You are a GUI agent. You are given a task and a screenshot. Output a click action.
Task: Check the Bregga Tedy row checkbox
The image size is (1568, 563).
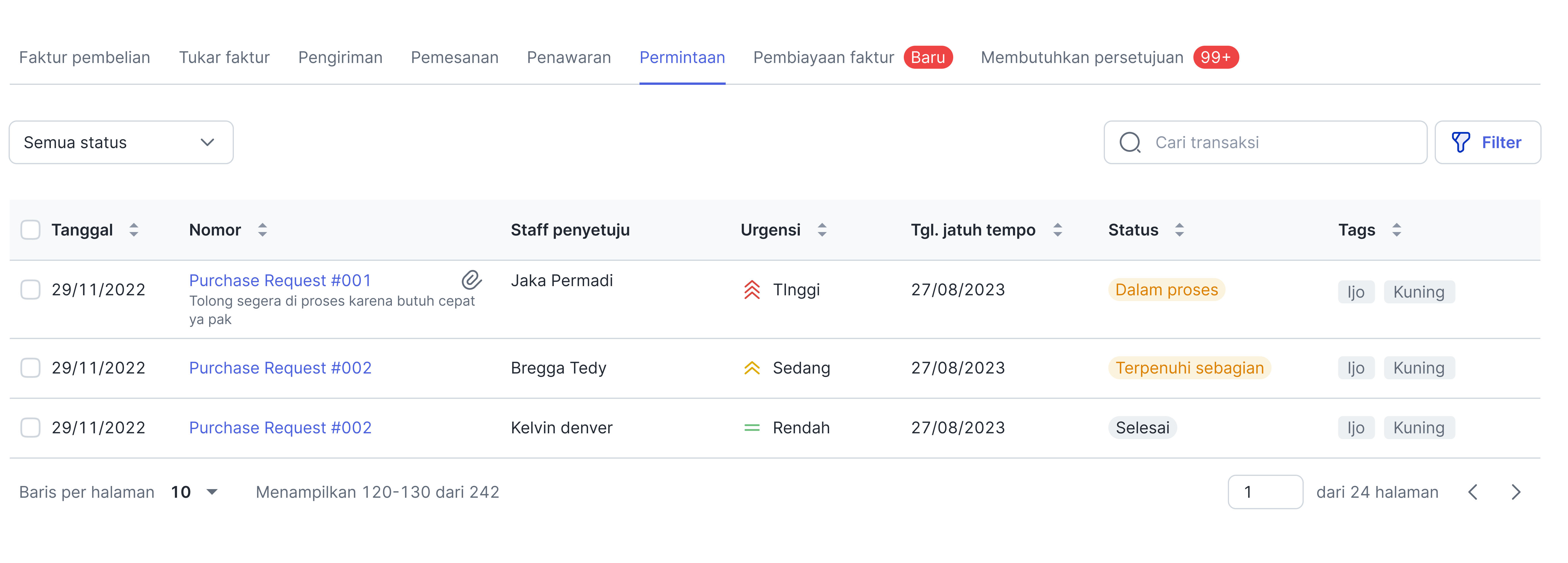pos(30,368)
